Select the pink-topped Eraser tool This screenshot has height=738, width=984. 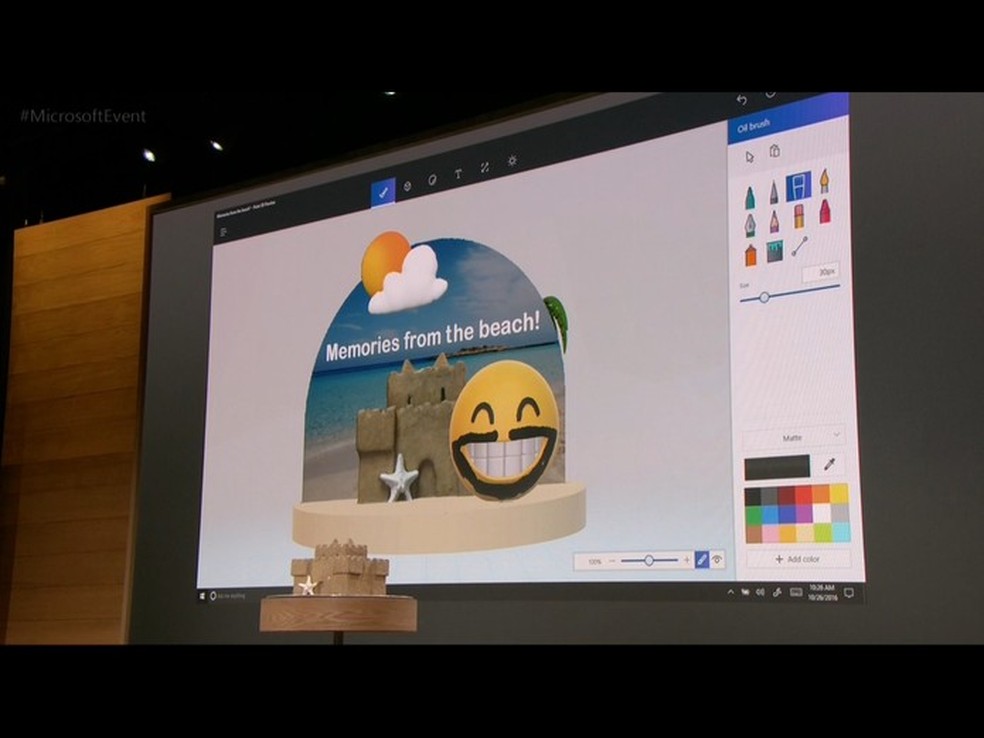(799, 216)
